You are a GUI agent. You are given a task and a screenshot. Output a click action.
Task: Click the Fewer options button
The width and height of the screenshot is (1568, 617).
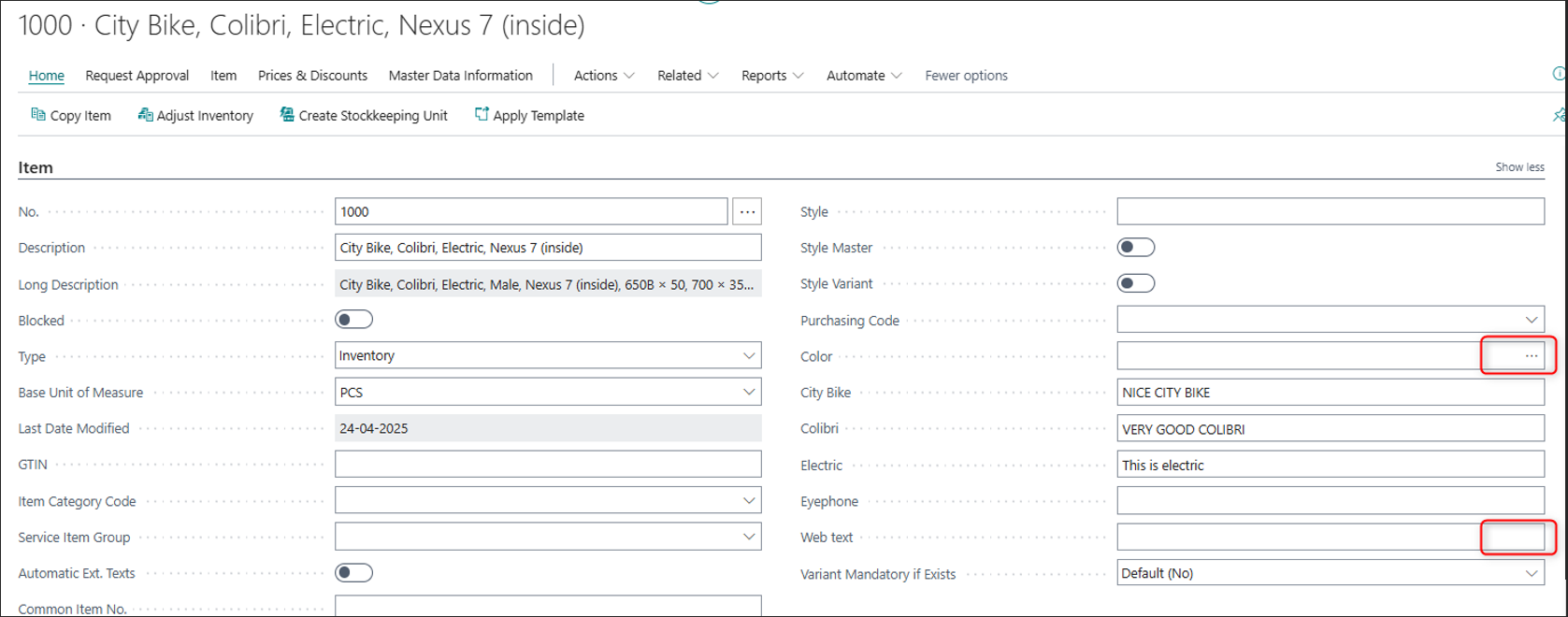click(966, 76)
